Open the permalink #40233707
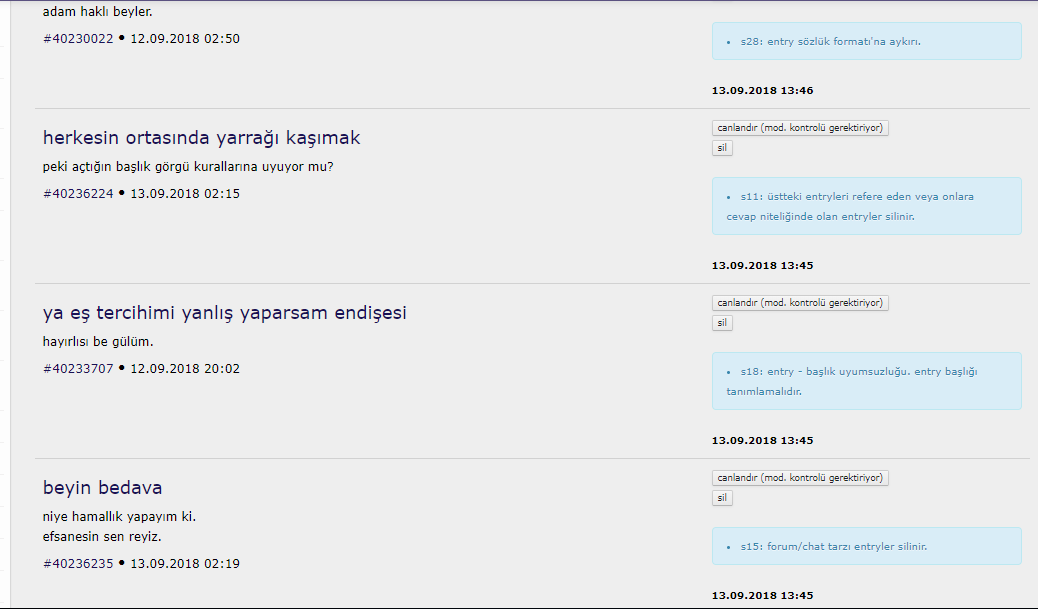This screenshot has width=1038, height=609. [78, 369]
